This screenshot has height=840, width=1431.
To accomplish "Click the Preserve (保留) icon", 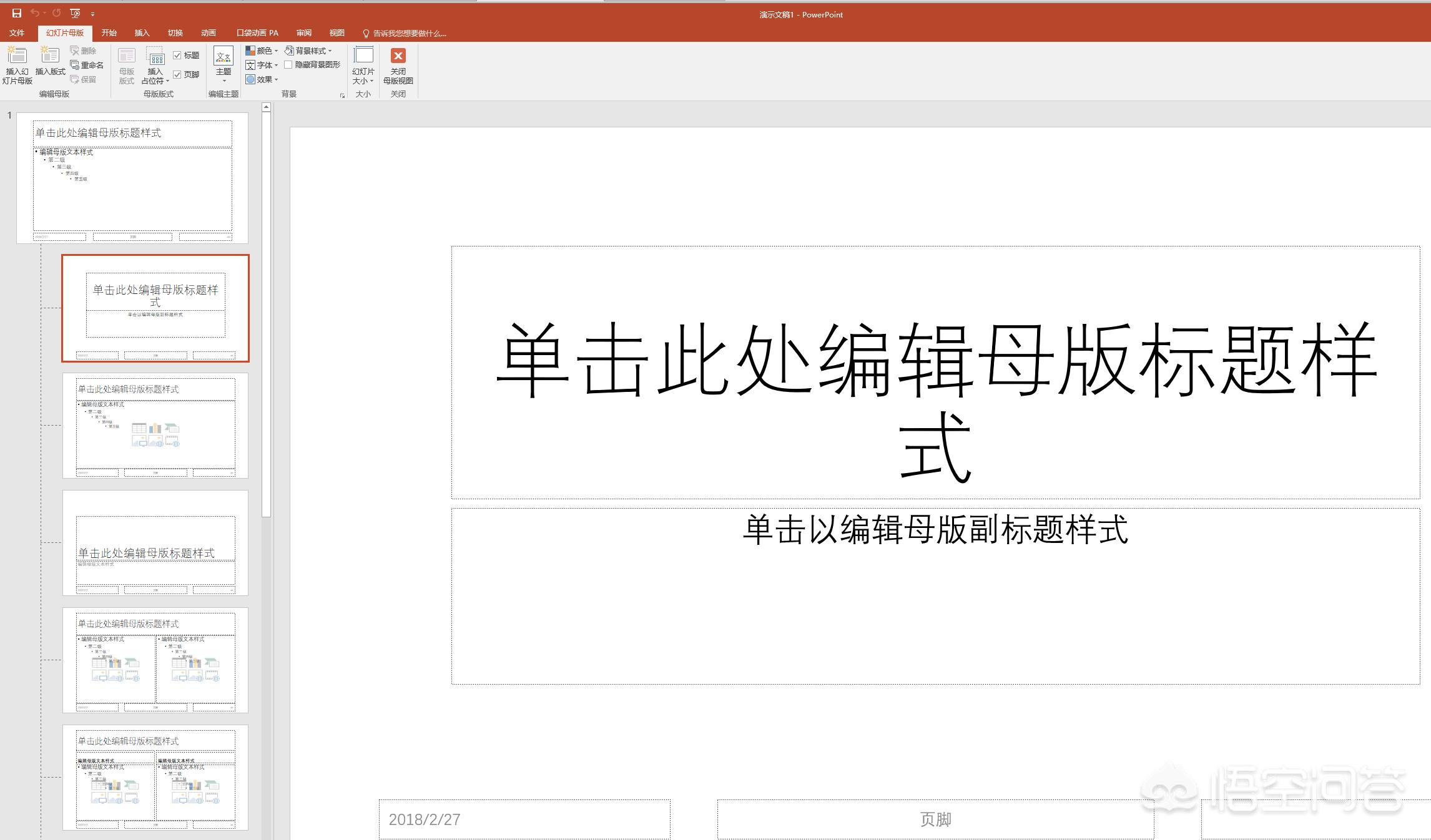I will (x=86, y=79).
